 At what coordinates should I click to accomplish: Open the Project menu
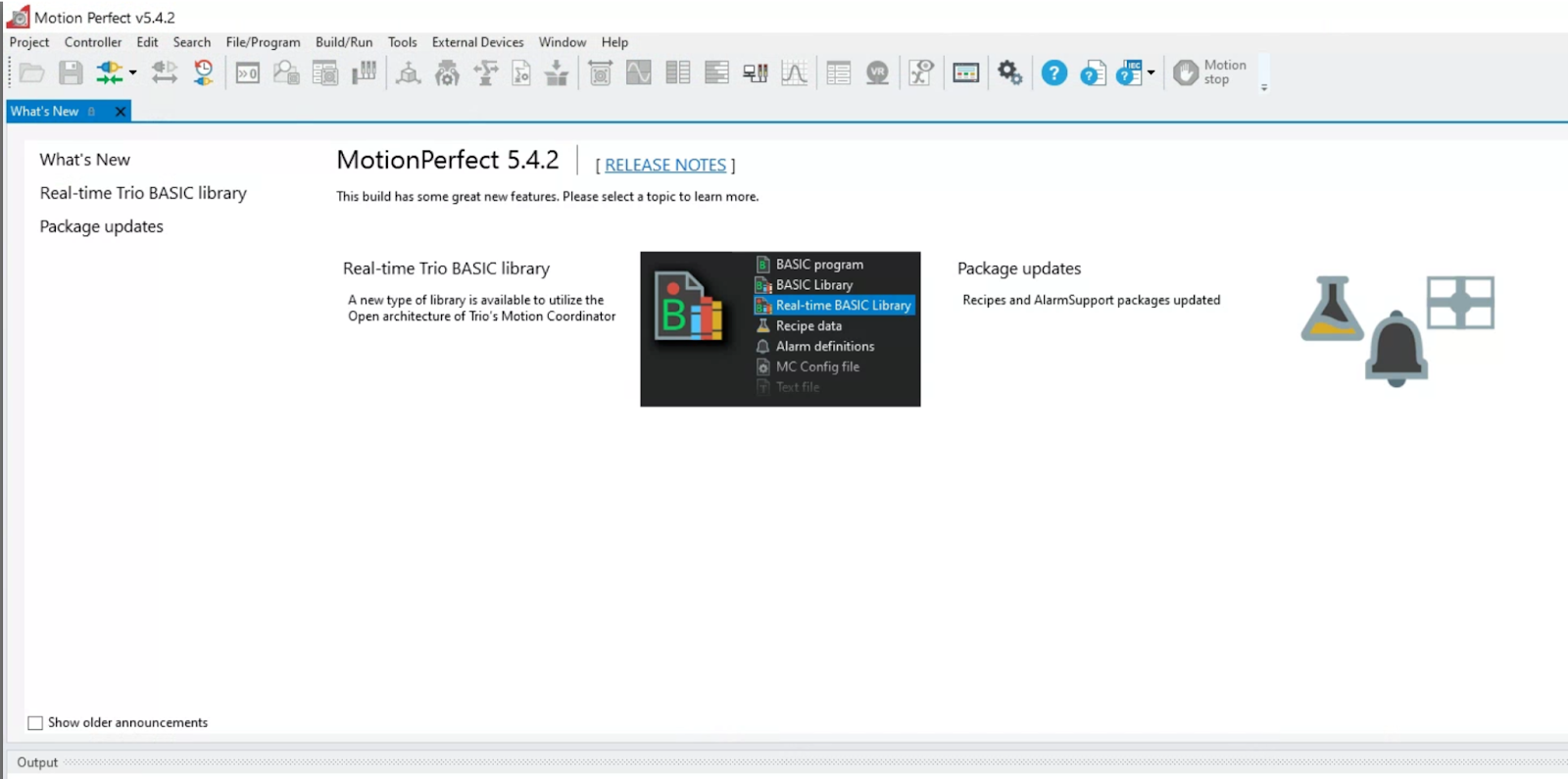[x=29, y=42]
